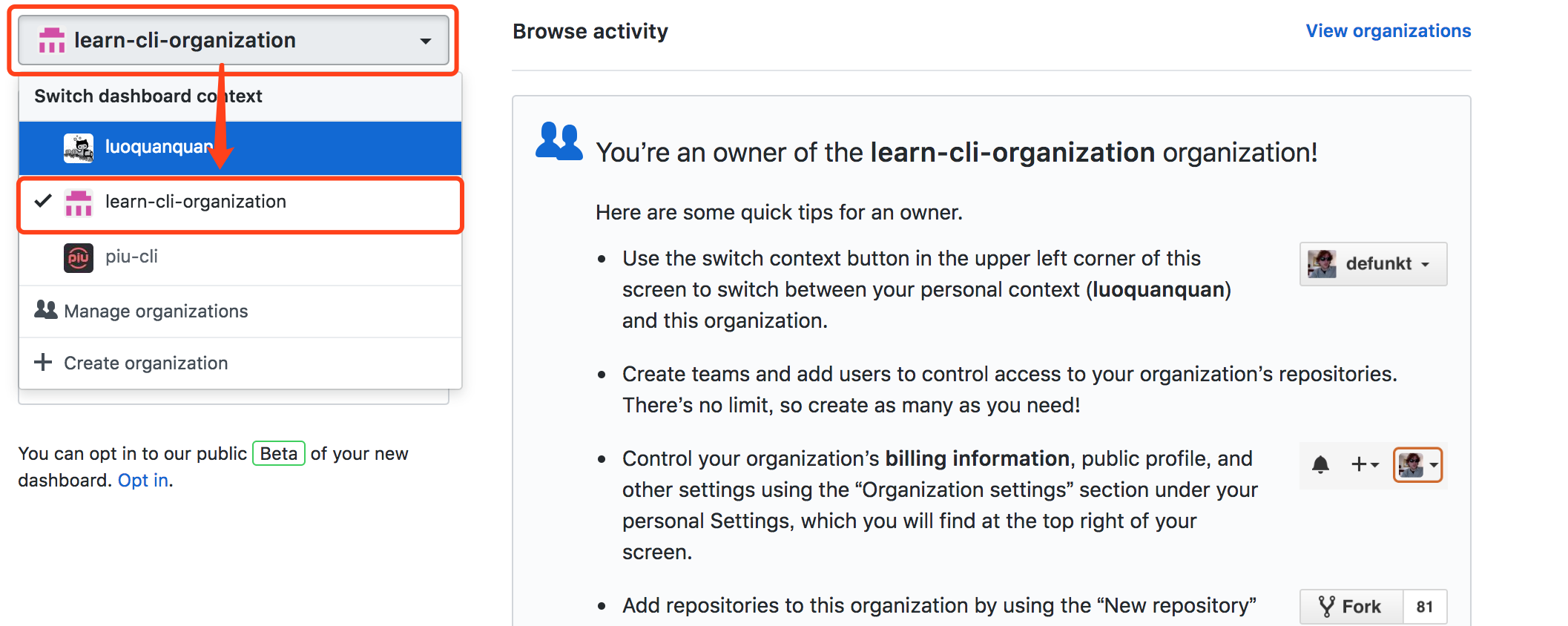Click the Fork icon button
The image size is (1568, 626).
tap(1351, 607)
